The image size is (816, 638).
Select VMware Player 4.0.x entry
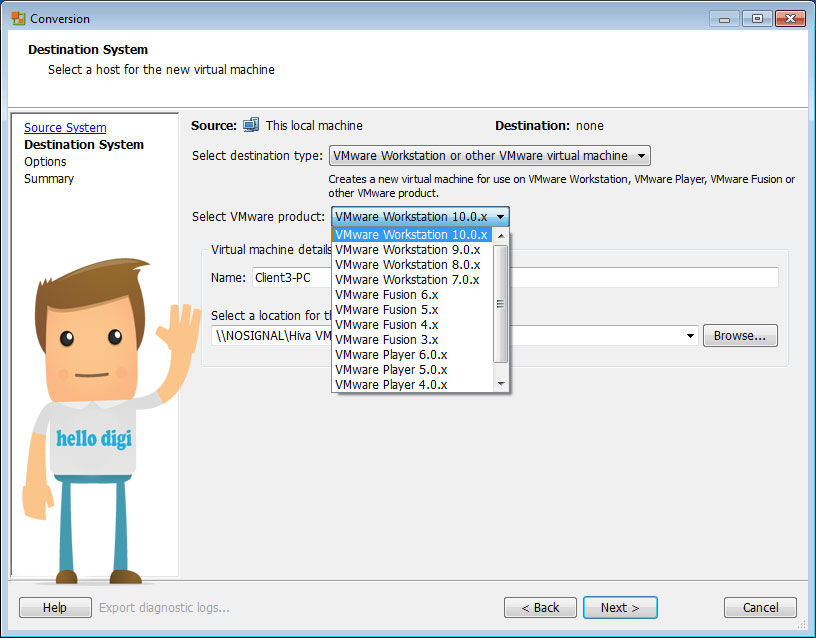(412, 385)
